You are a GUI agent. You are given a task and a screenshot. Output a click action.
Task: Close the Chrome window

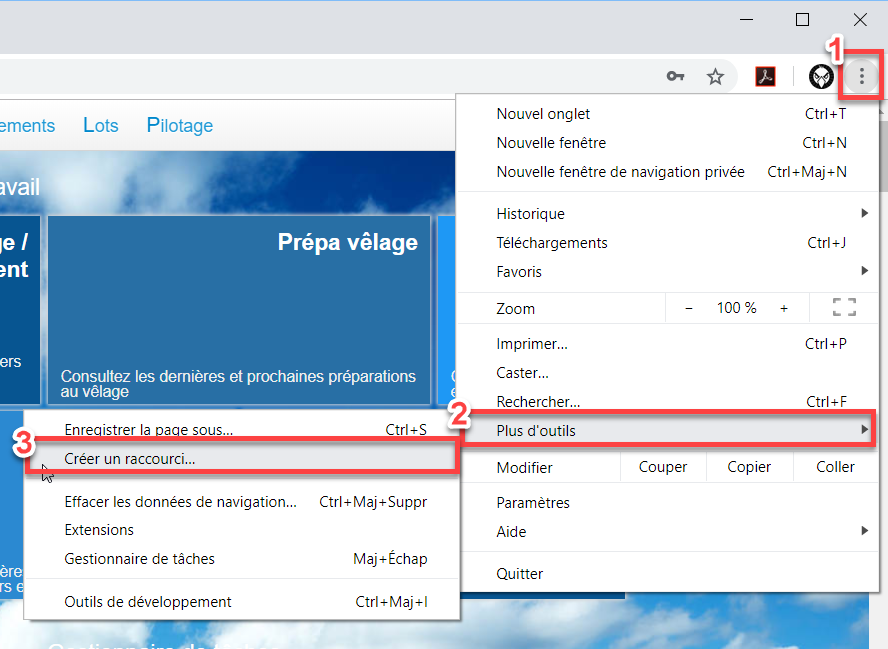pyautogui.click(x=860, y=20)
